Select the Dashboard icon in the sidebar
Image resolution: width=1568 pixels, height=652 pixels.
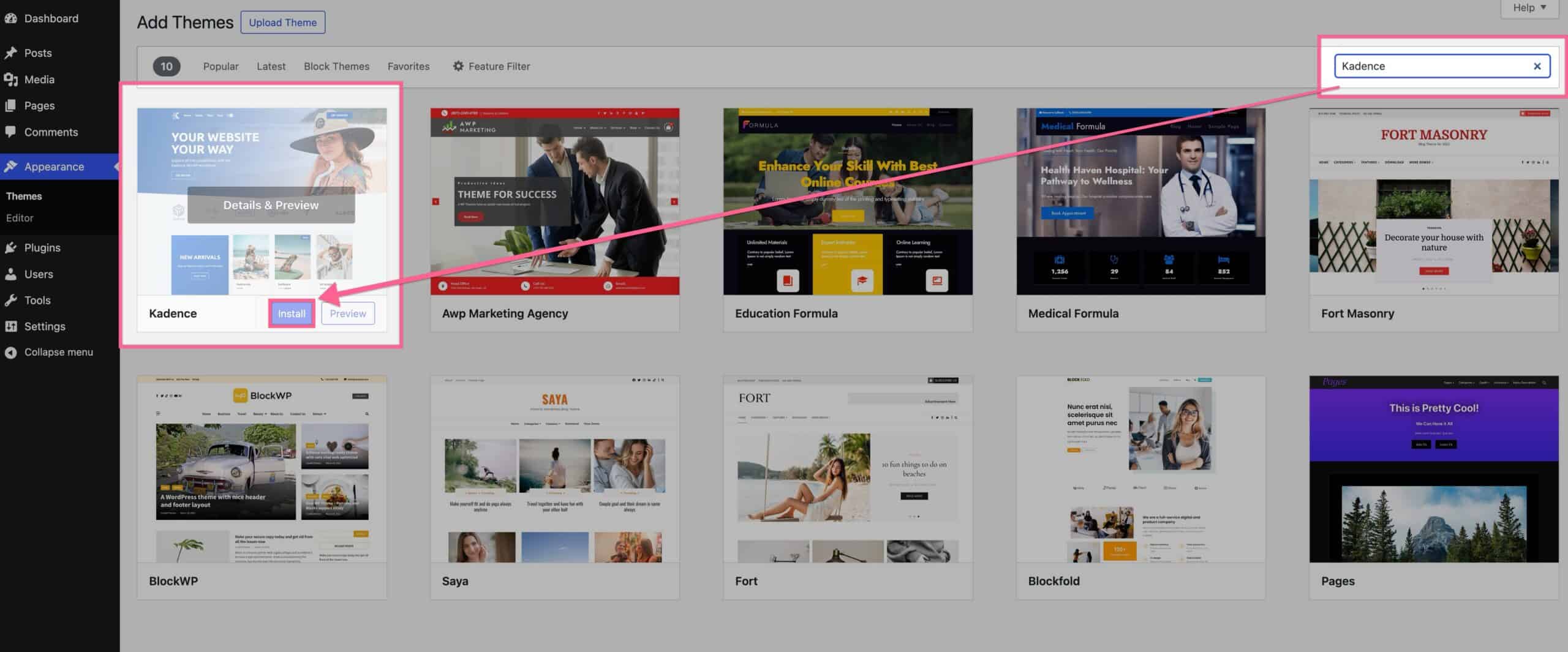[12, 18]
